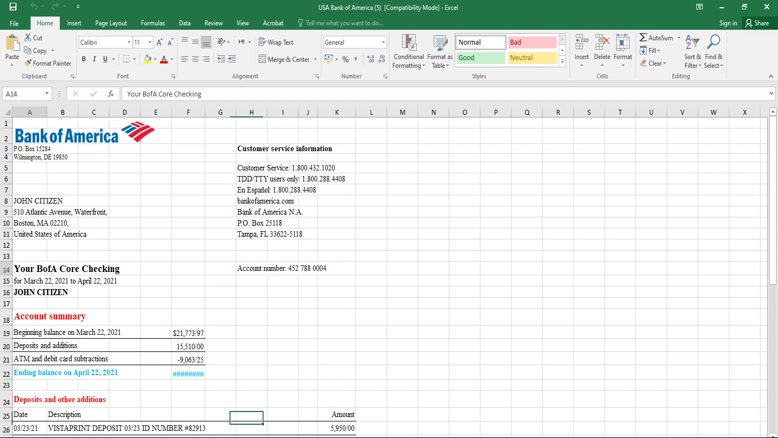This screenshot has height=438, width=778.
Task: Click the Borders icon
Action: (x=126, y=59)
